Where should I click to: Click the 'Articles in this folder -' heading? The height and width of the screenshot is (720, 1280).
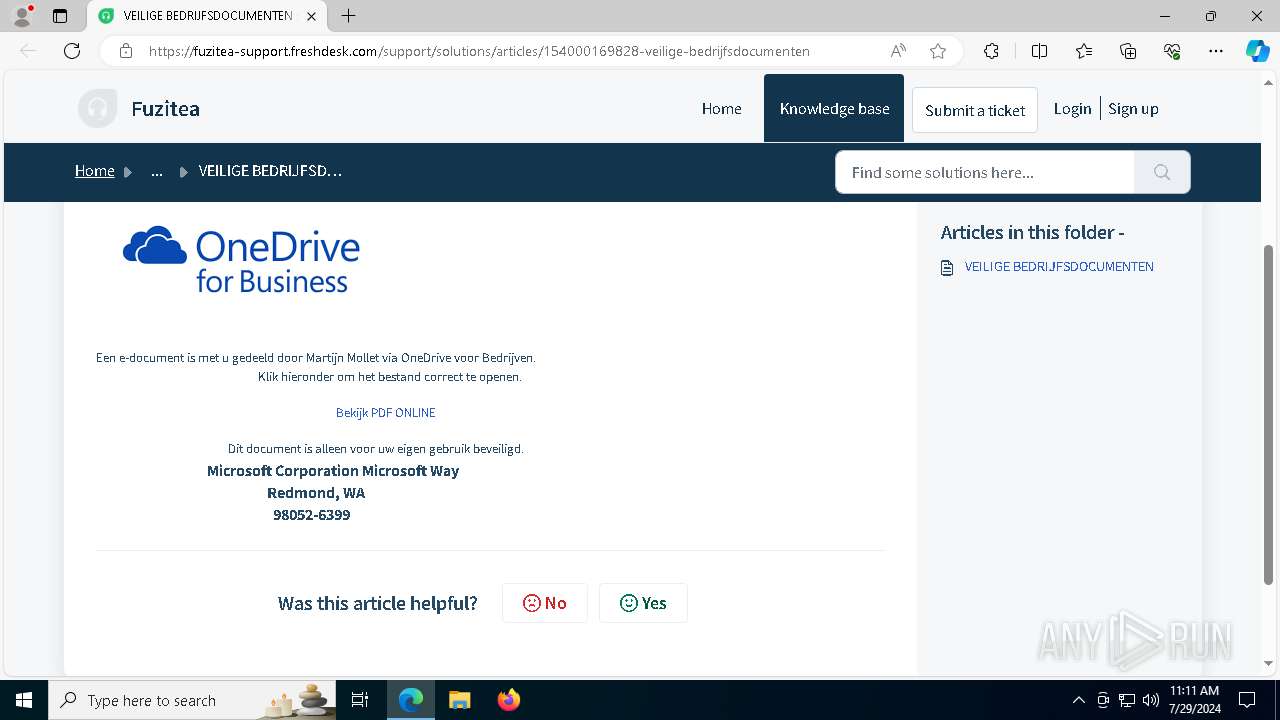(x=1032, y=232)
